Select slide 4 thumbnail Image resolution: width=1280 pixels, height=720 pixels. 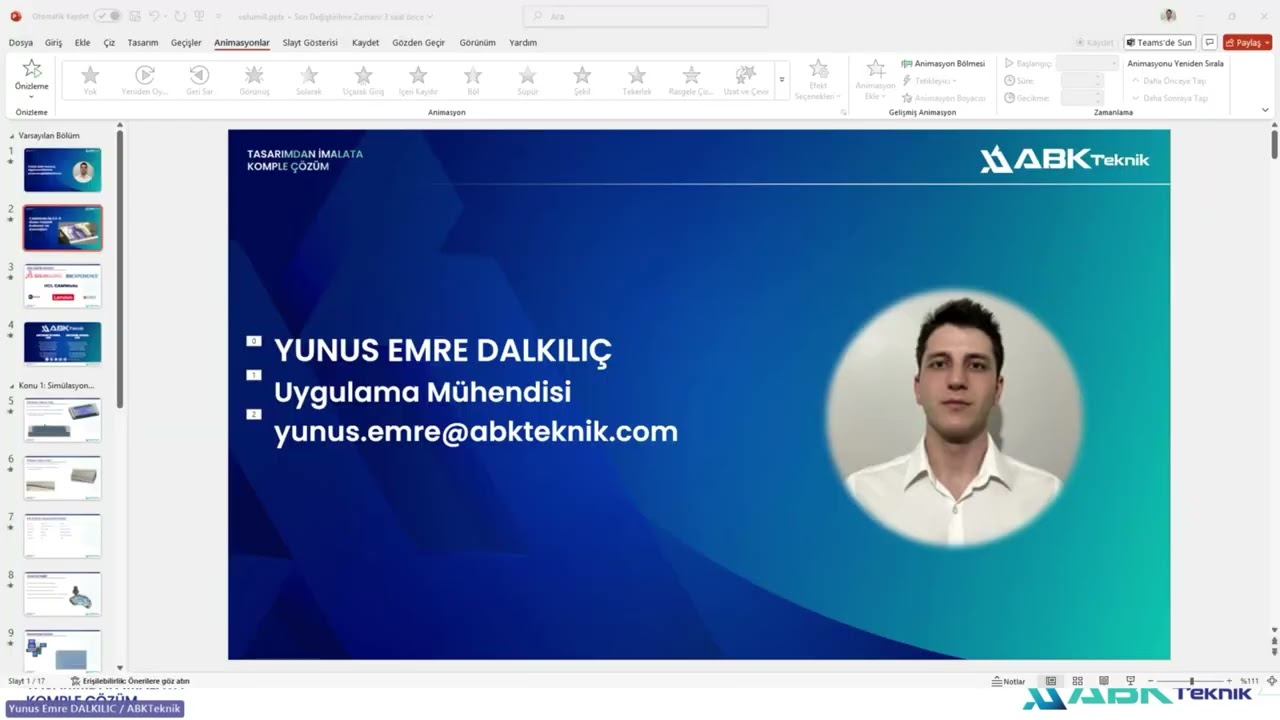[62, 344]
